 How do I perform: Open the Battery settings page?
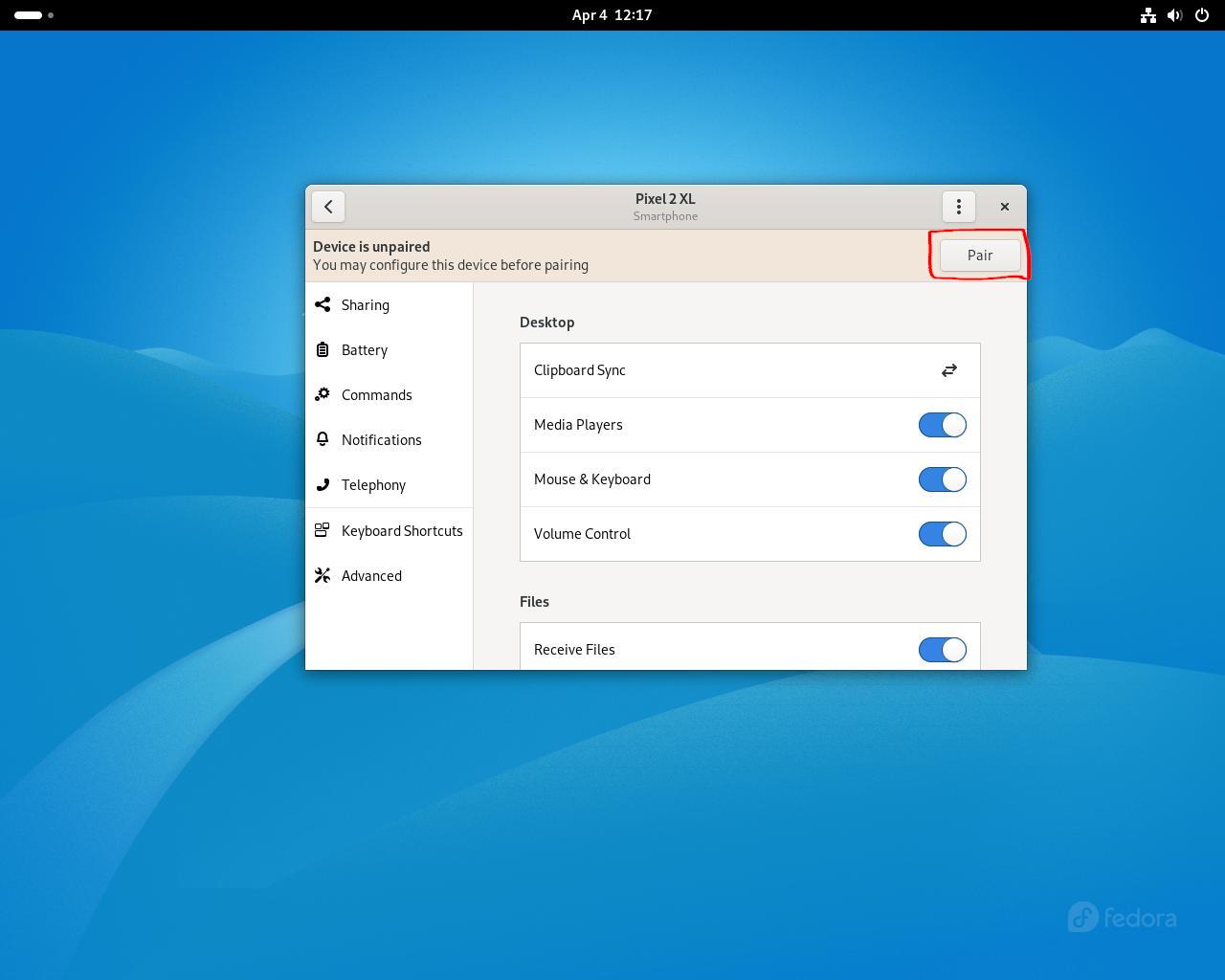390,350
